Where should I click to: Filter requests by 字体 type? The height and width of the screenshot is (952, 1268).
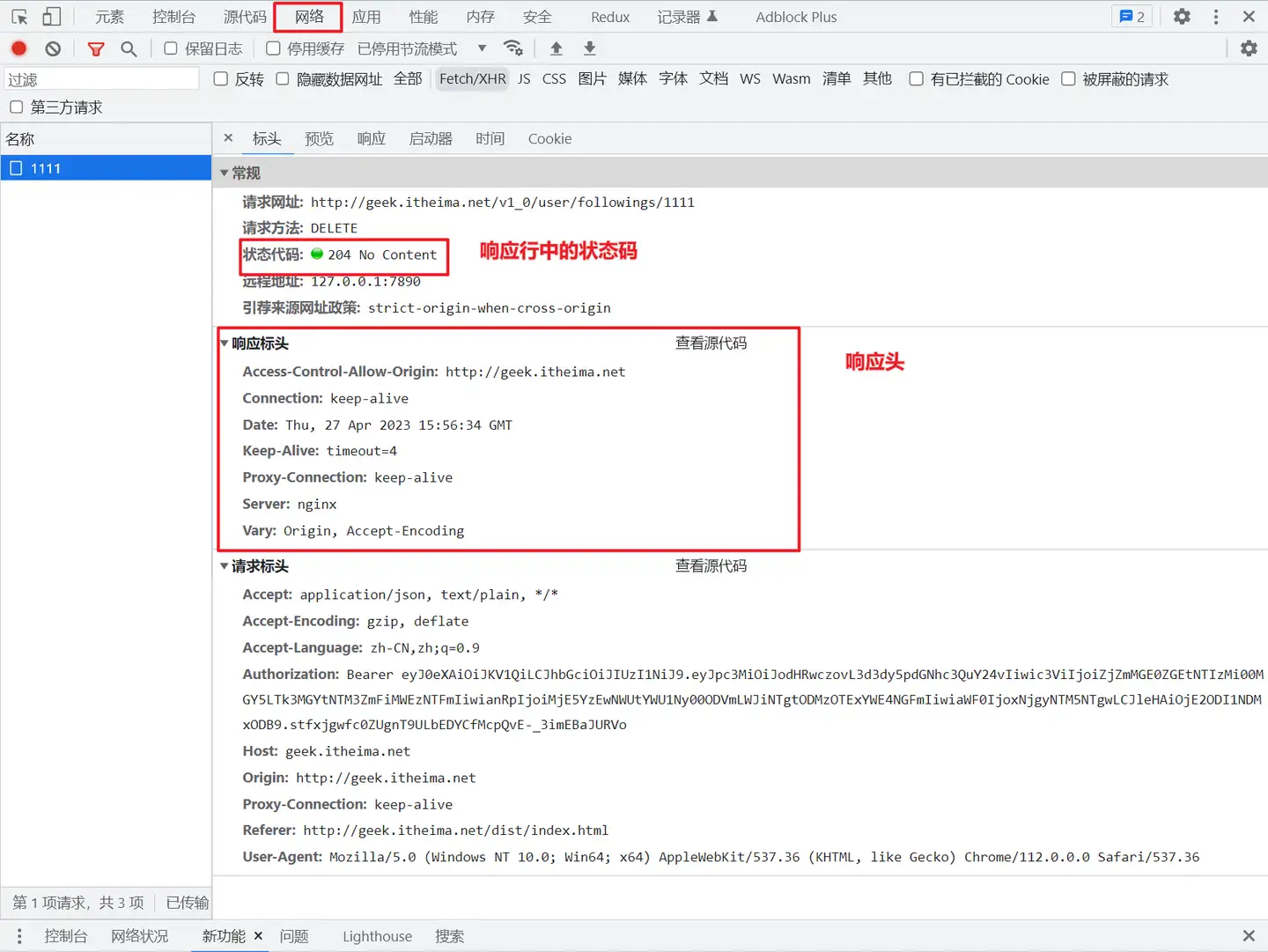point(673,79)
